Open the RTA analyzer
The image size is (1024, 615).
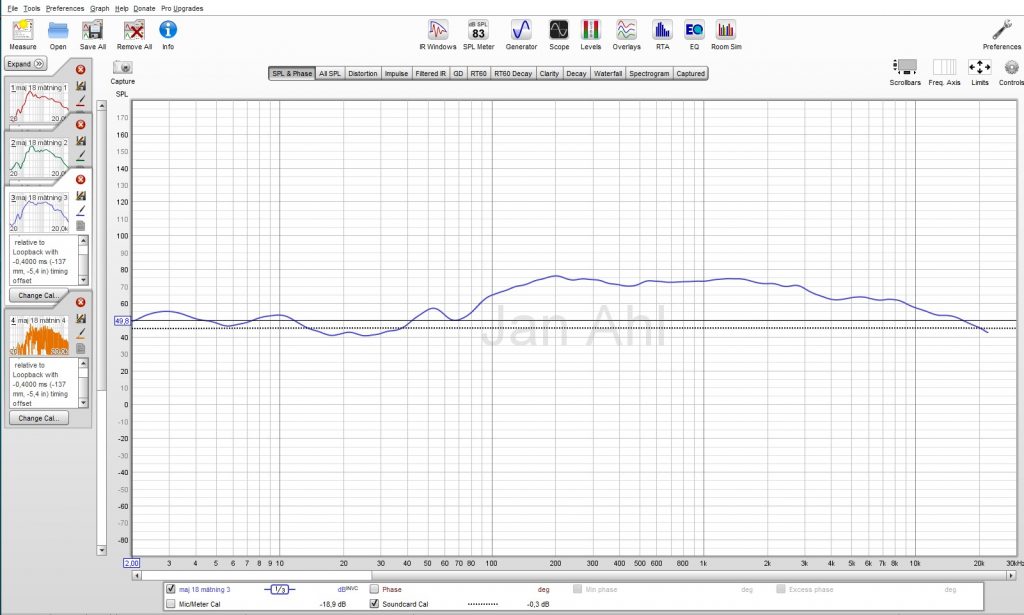click(x=662, y=30)
